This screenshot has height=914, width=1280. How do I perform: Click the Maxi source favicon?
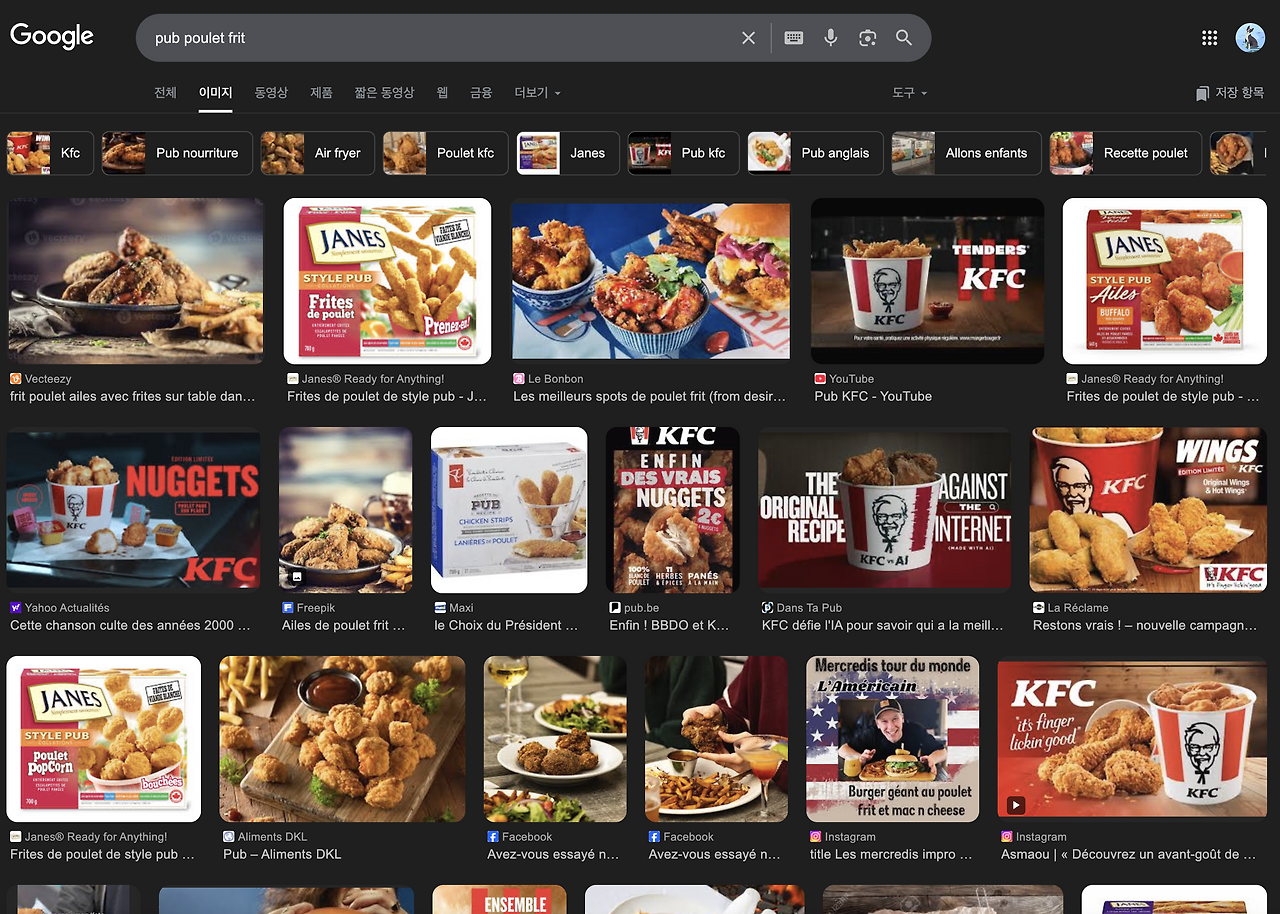click(440, 608)
